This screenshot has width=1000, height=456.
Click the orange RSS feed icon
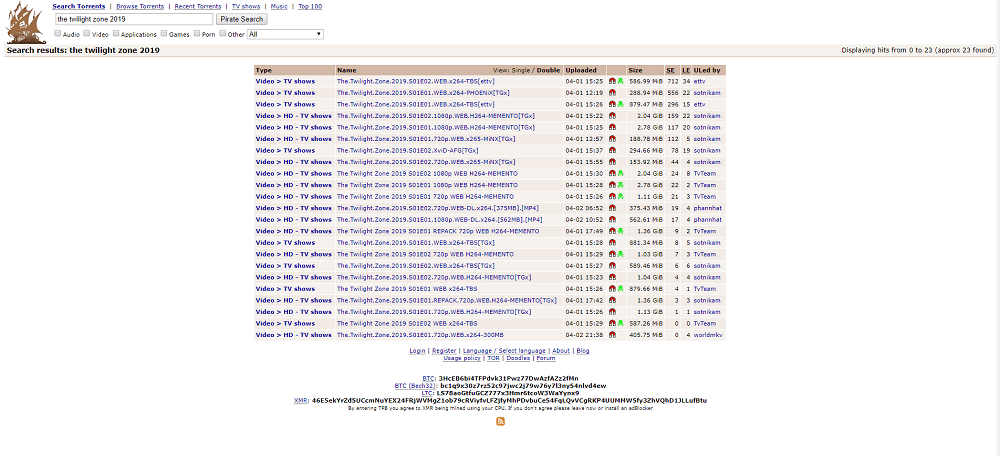click(x=501, y=421)
